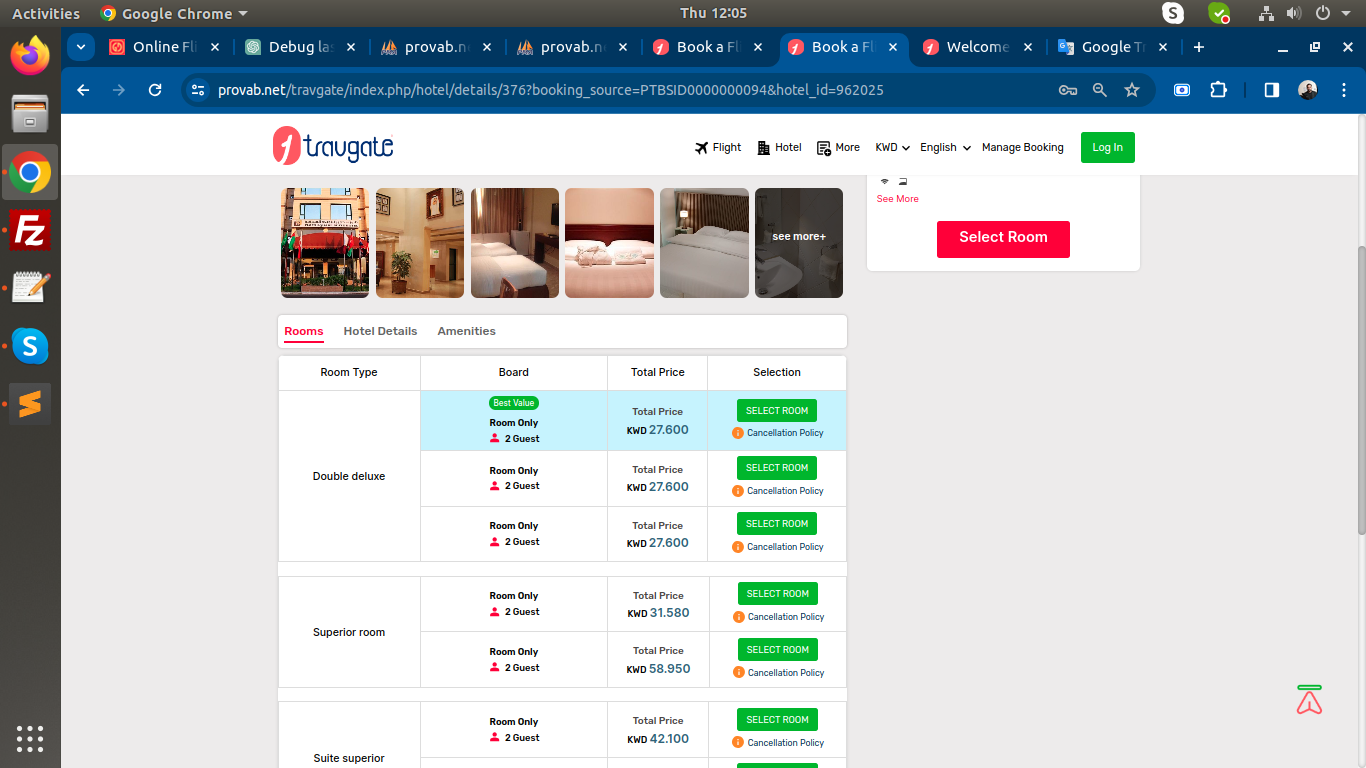The height and width of the screenshot is (768, 1366).
Task: Open Google Chrome app menu in top bar
Action: (174, 13)
